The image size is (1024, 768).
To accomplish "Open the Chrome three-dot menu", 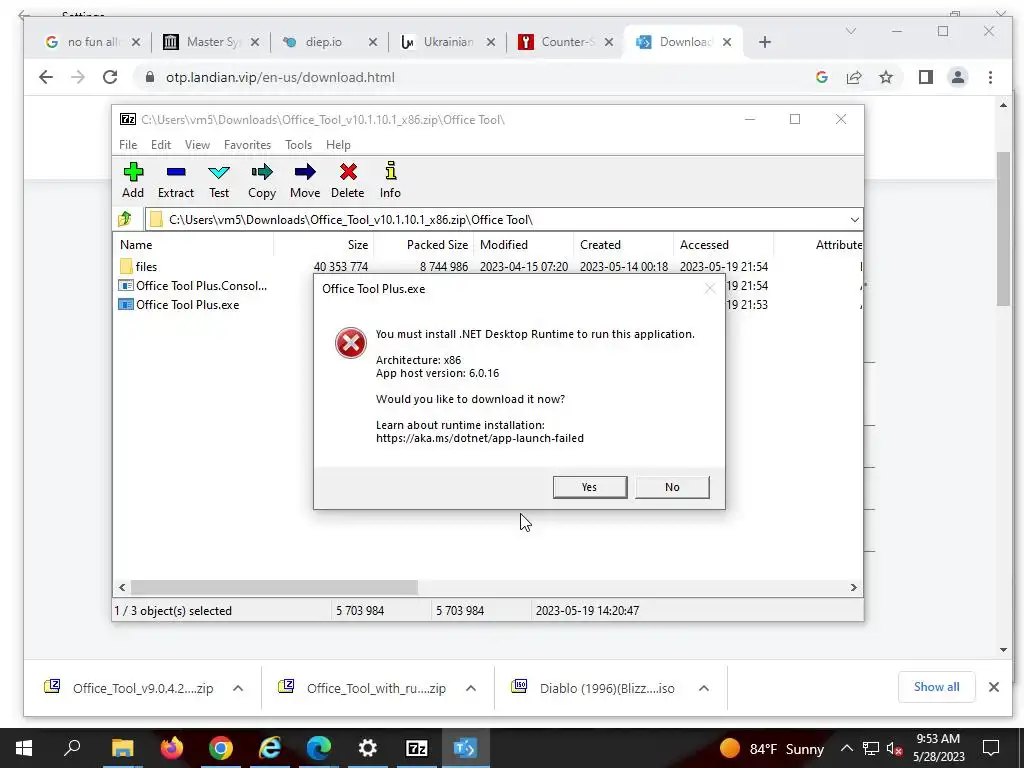I will (x=990, y=77).
